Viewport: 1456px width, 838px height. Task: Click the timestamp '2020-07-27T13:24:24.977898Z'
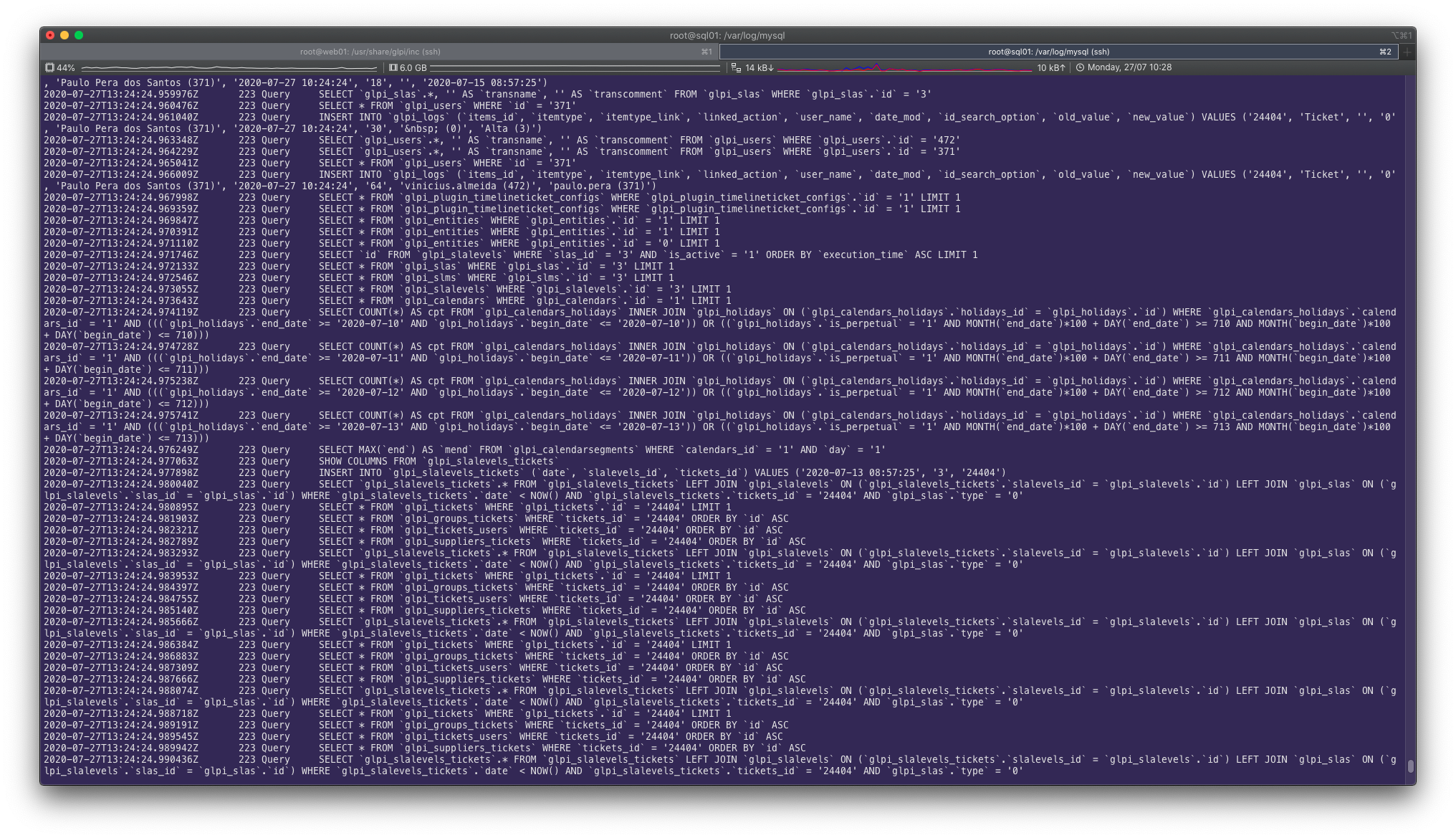coord(121,472)
